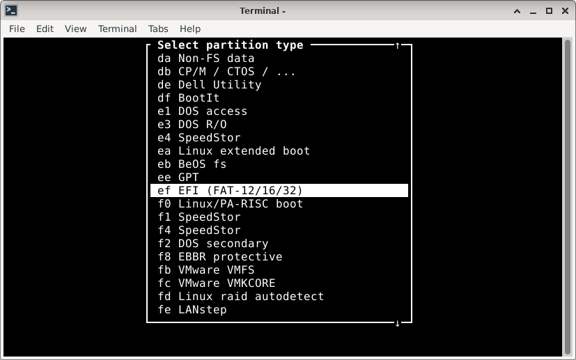Open the View menu

click(76, 29)
